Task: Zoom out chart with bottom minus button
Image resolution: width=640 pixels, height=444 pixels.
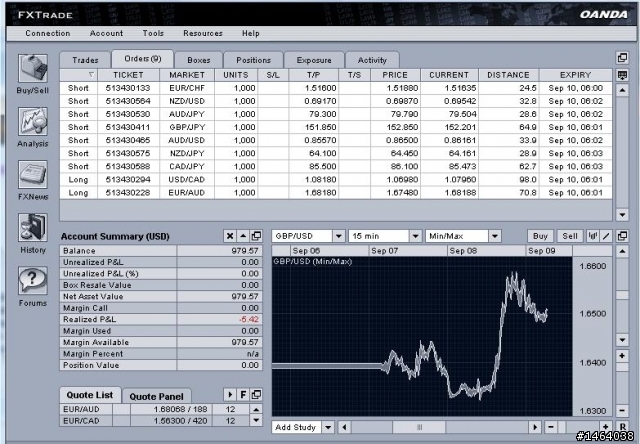Action: pos(551,427)
